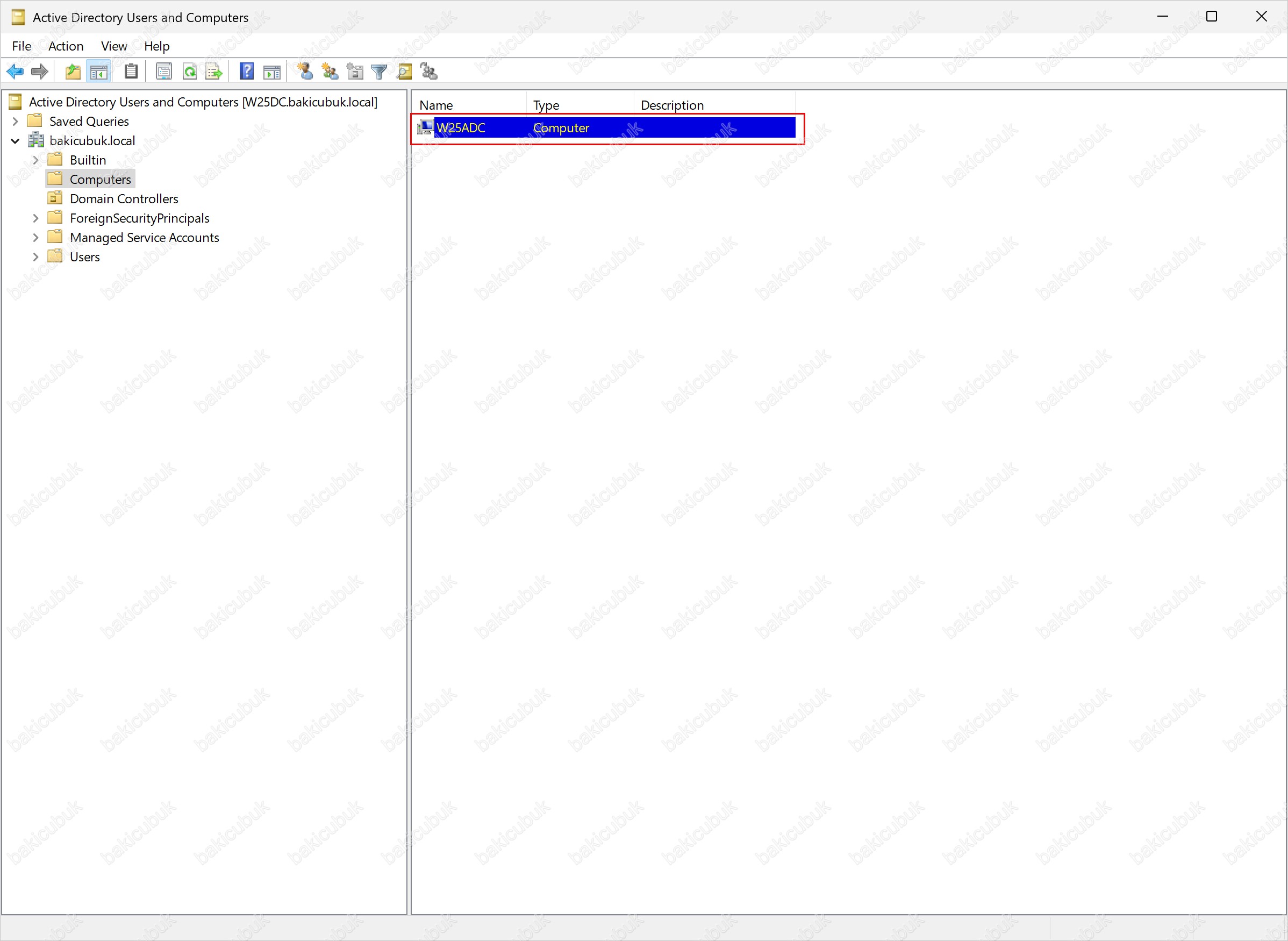Screen dimensions: 1288x941
Task: Sort by the Description column header
Action: 714,105
